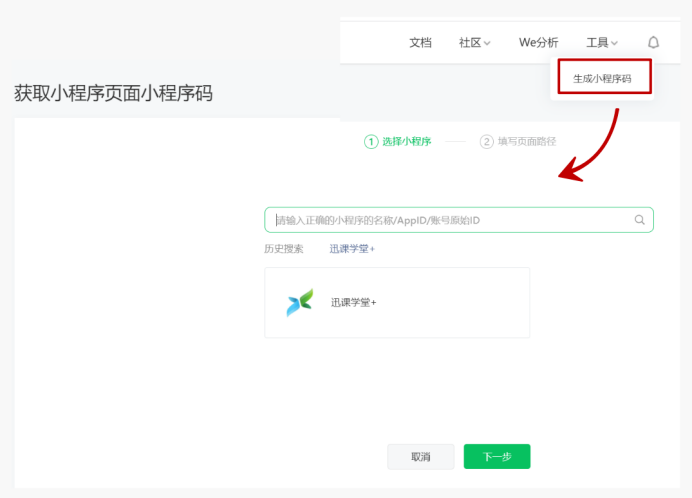The height and width of the screenshot is (498, 692).
Task: Choose 生成小程序码 from the tools menu
Action: 602,79
